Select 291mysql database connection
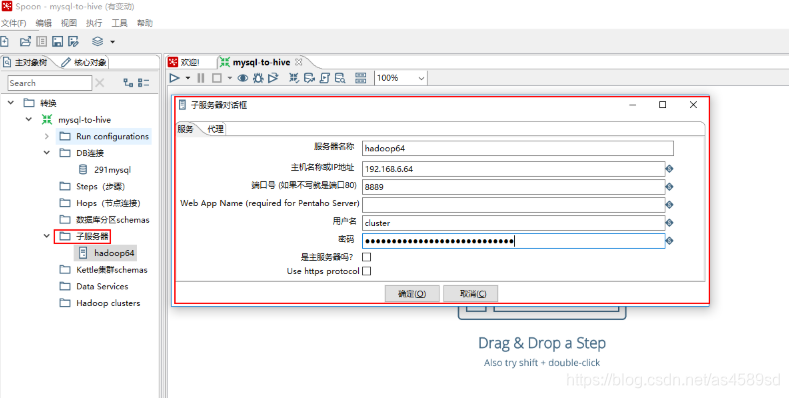Image resolution: width=789 pixels, height=398 pixels. point(112,170)
